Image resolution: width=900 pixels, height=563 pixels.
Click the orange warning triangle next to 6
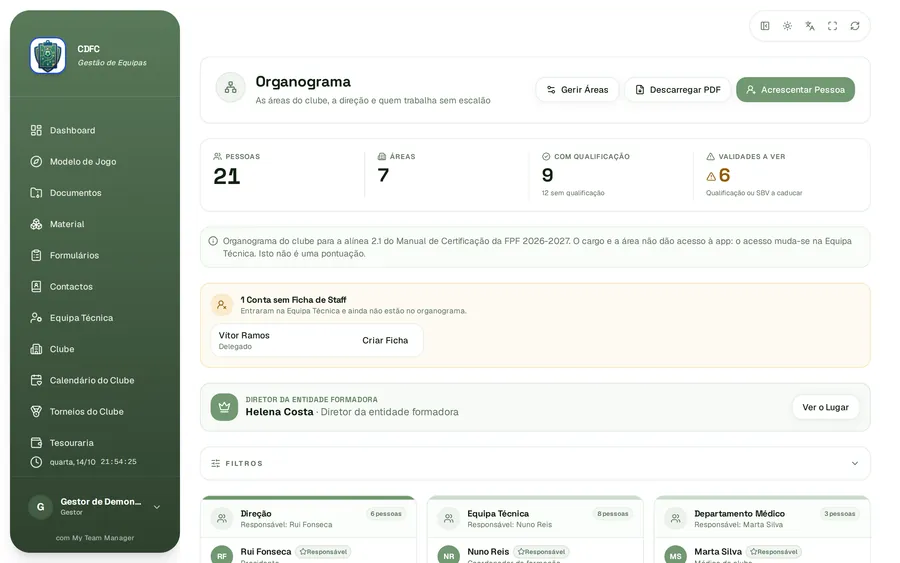pyautogui.click(x=711, y=176)
